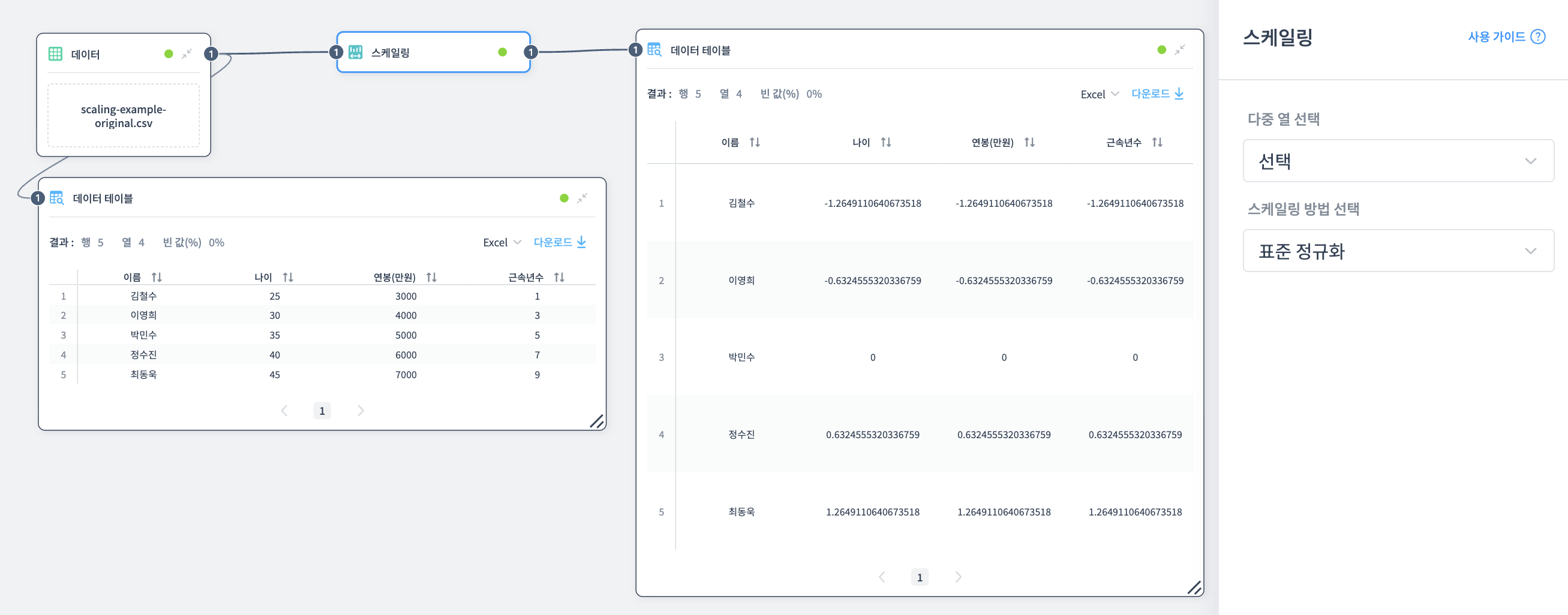Sort the left table by 연봉(만원) column
The width and height of the screenshot is (1568, 615).
431,278
